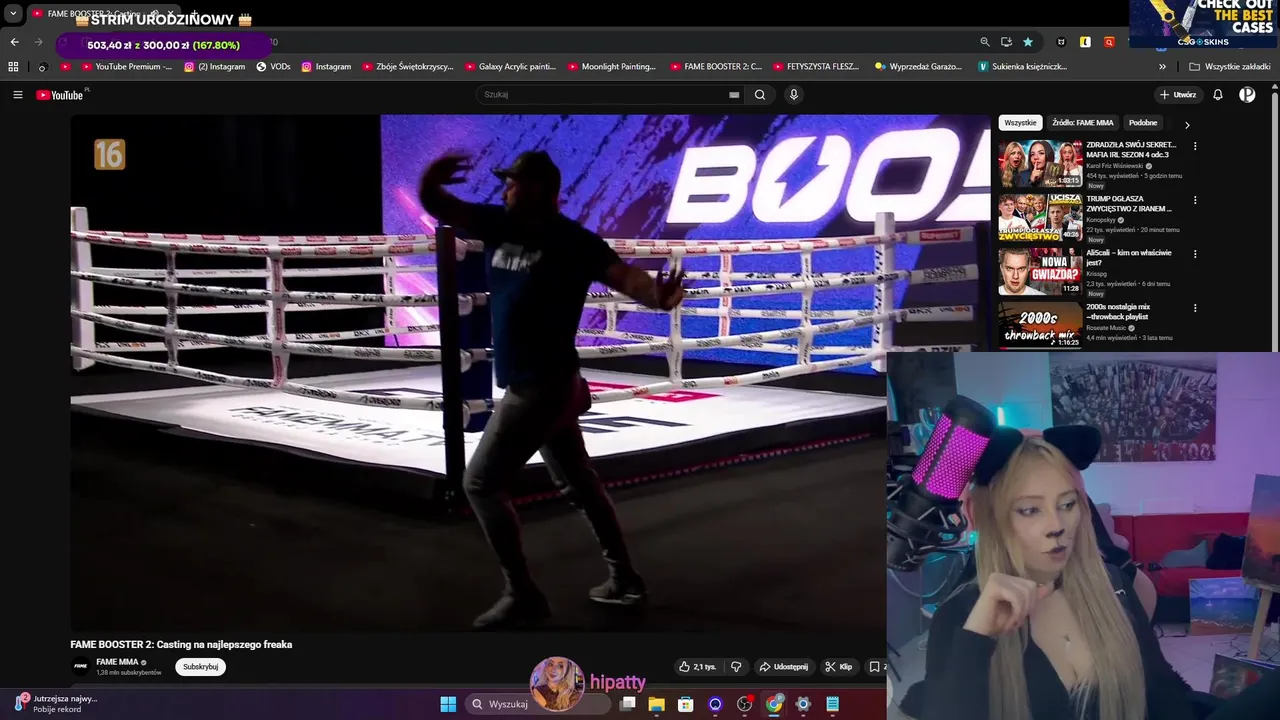Share the video with Udostępnij
The width and height of the screenshot is (1280, 720).
(x=783, y=667)
